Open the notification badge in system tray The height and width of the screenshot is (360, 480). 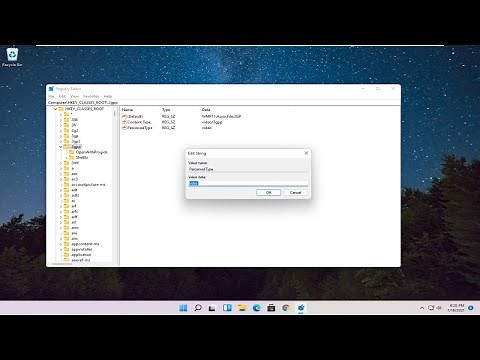[x=471, y=308]
